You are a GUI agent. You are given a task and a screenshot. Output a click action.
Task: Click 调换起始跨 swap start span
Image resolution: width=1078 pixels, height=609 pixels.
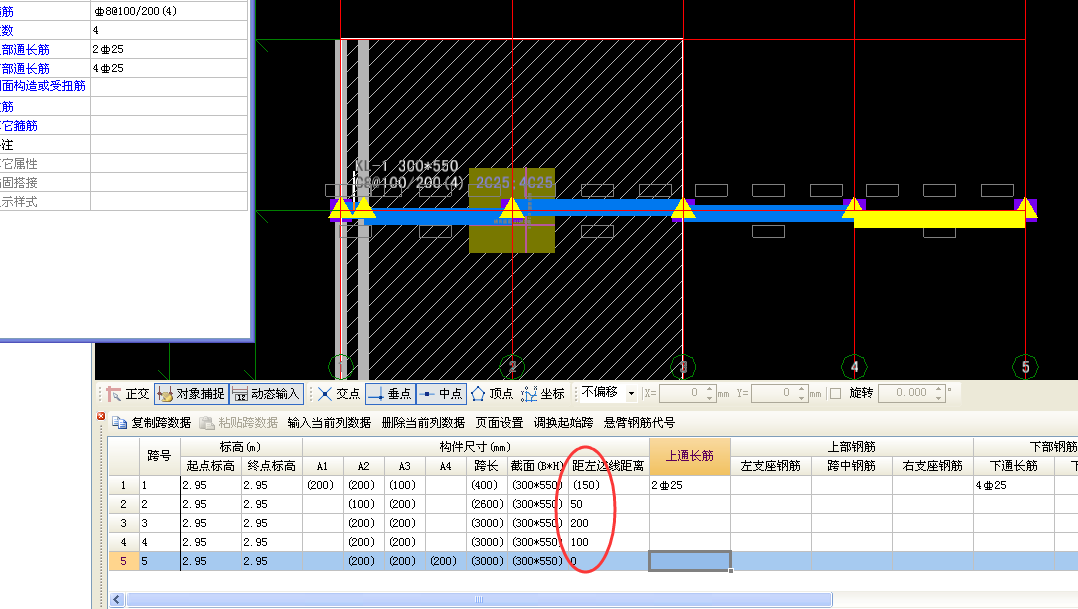click(563, 423)
